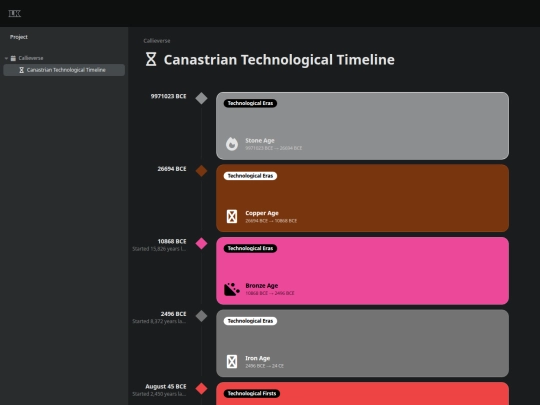Select the pink diamond marker at 10868 BCE

[x=201, y=243]
